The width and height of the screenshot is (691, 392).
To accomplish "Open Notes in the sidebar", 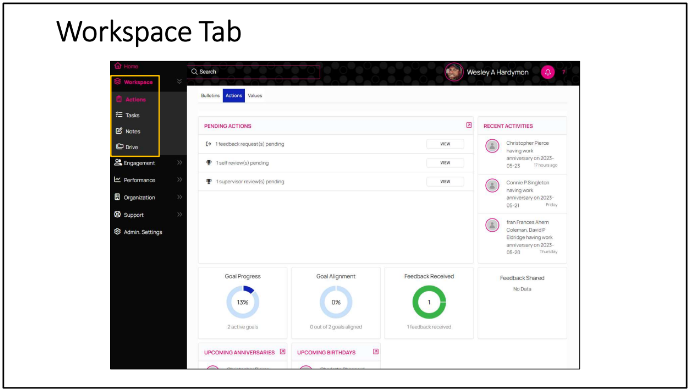I will click(133, 131).
